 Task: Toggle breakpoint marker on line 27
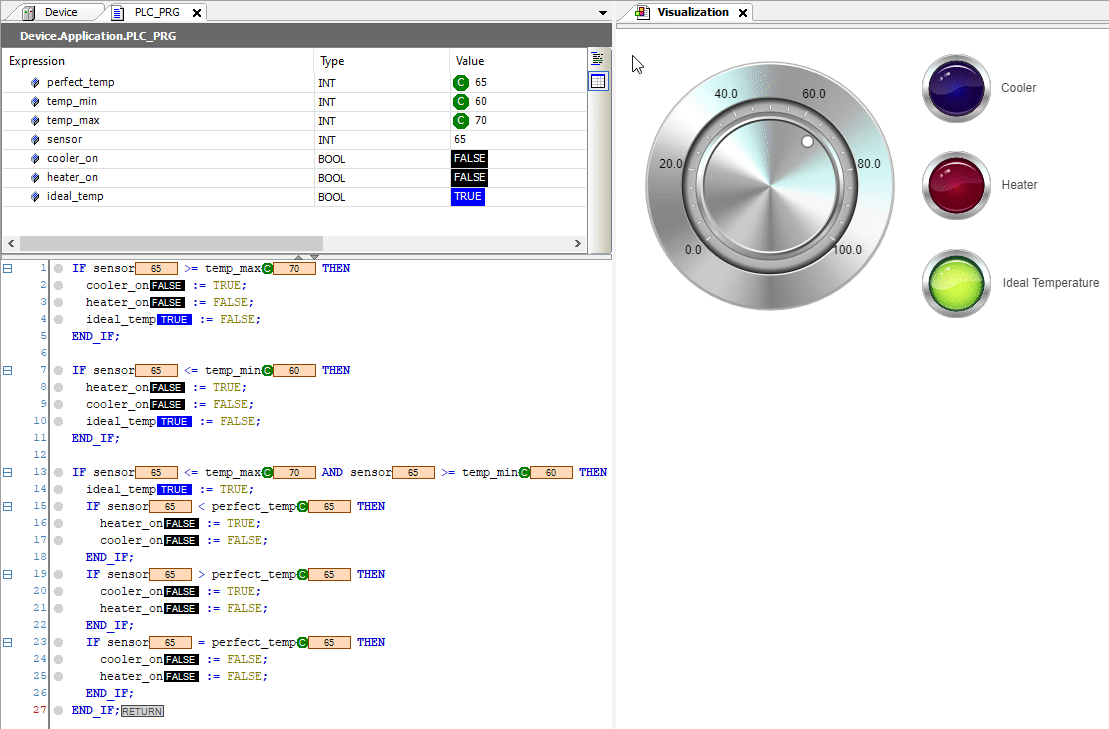click(59, 710)
